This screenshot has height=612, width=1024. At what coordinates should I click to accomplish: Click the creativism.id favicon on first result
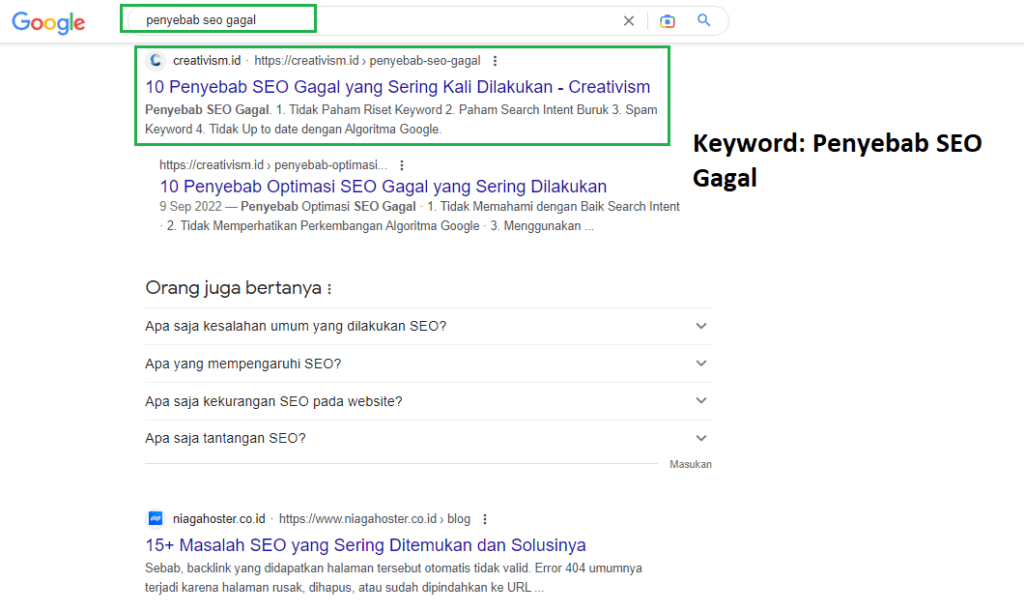155,60
